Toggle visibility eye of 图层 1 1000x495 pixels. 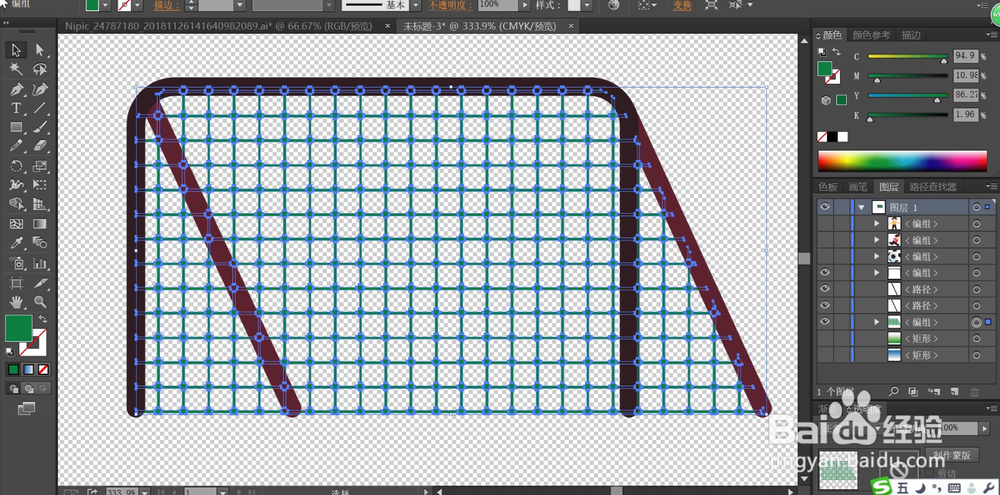click(x=825, y=207)
